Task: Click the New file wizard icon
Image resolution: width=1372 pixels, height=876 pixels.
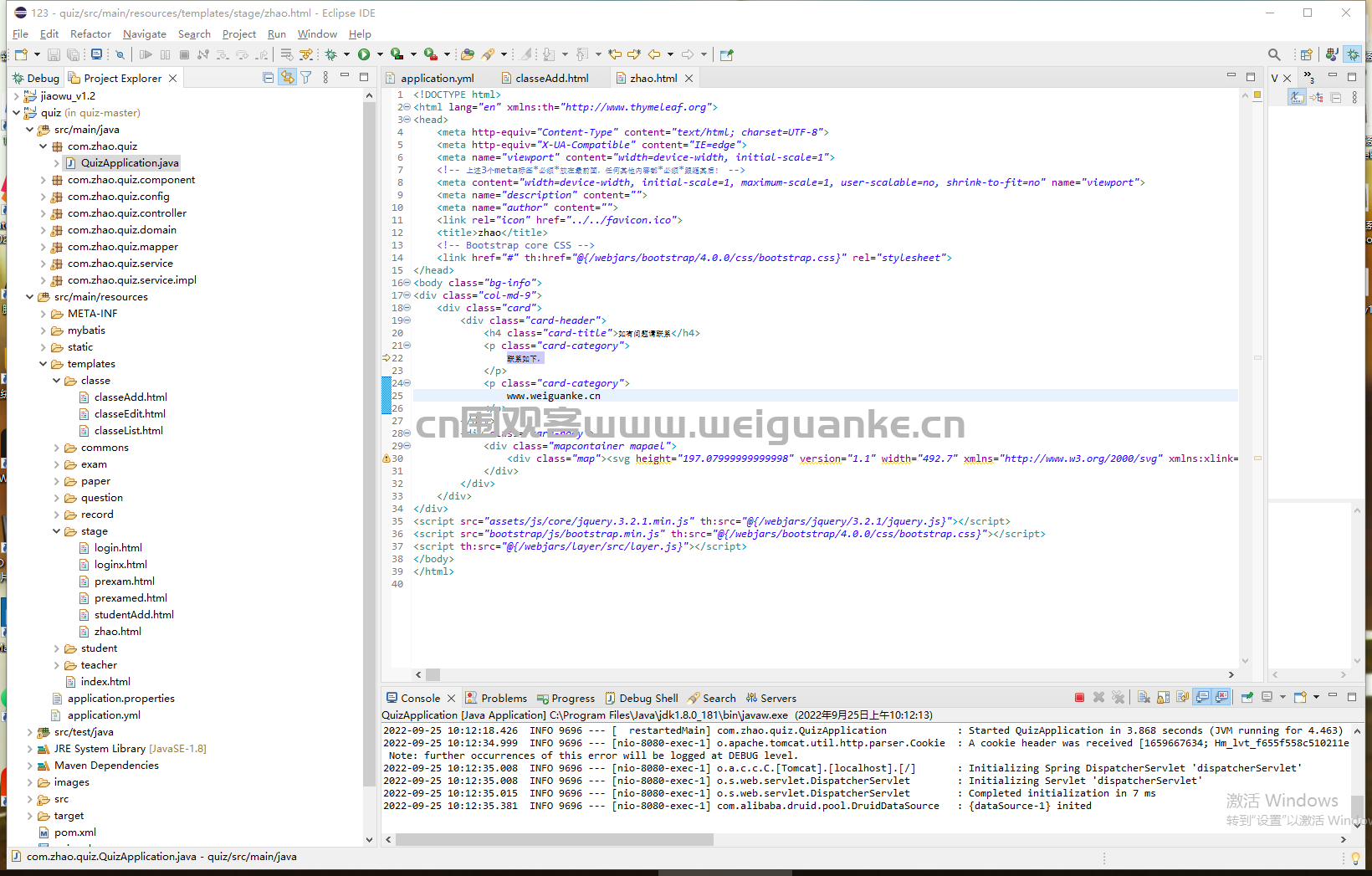Action: (x=21, y=54)
